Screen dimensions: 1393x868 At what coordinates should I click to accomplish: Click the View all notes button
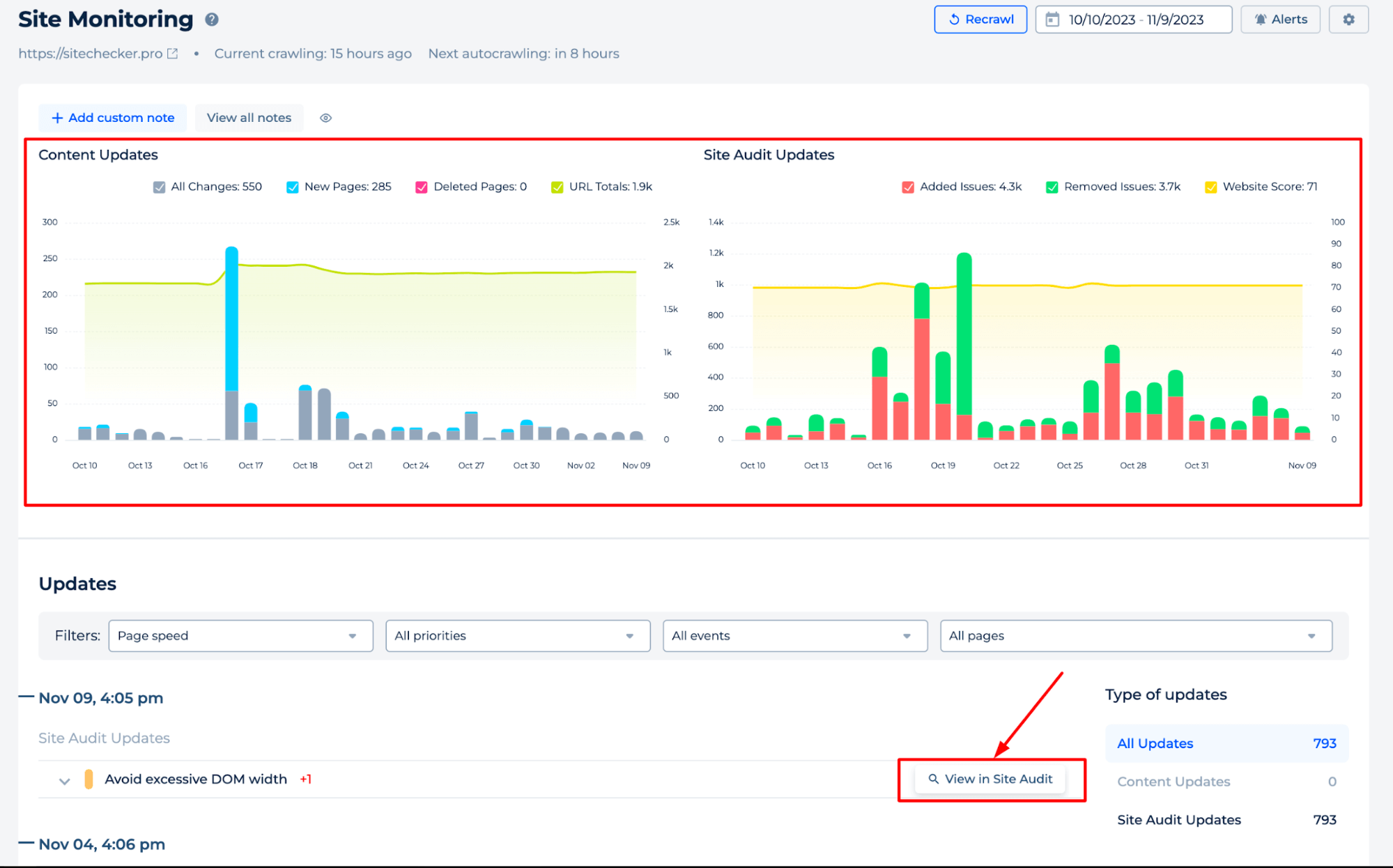pos(248,117)
